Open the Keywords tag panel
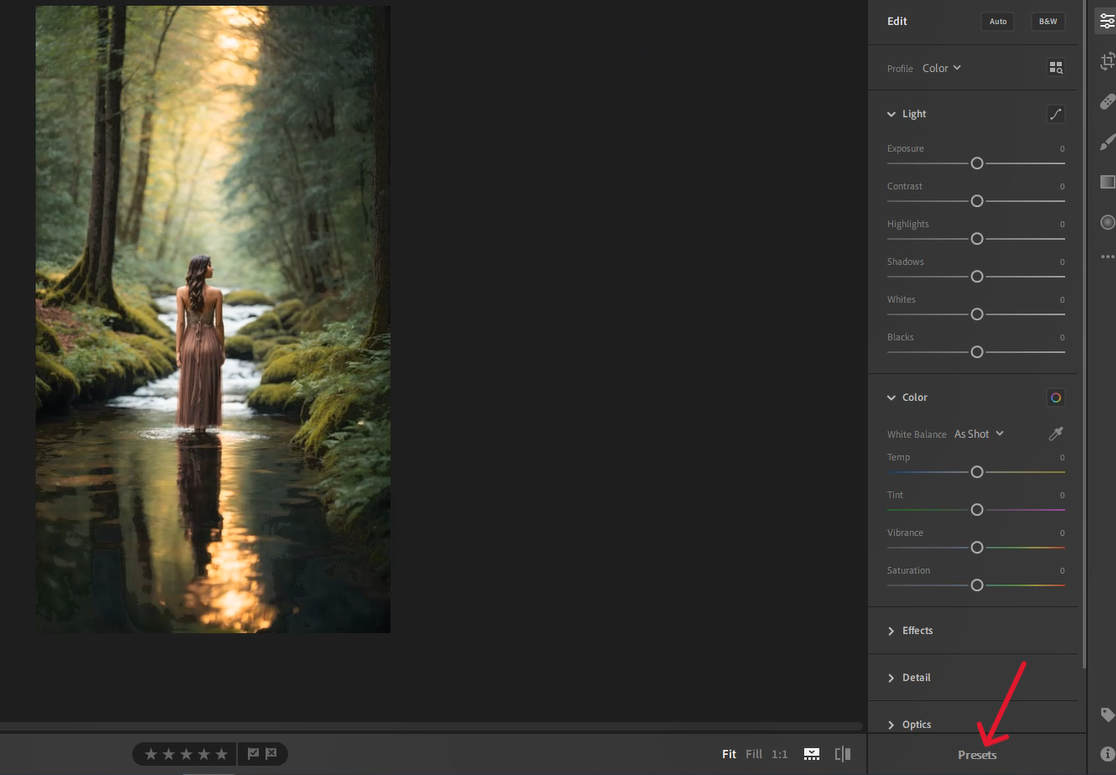Screen dimensions: 1116x775 [1107, 715]
